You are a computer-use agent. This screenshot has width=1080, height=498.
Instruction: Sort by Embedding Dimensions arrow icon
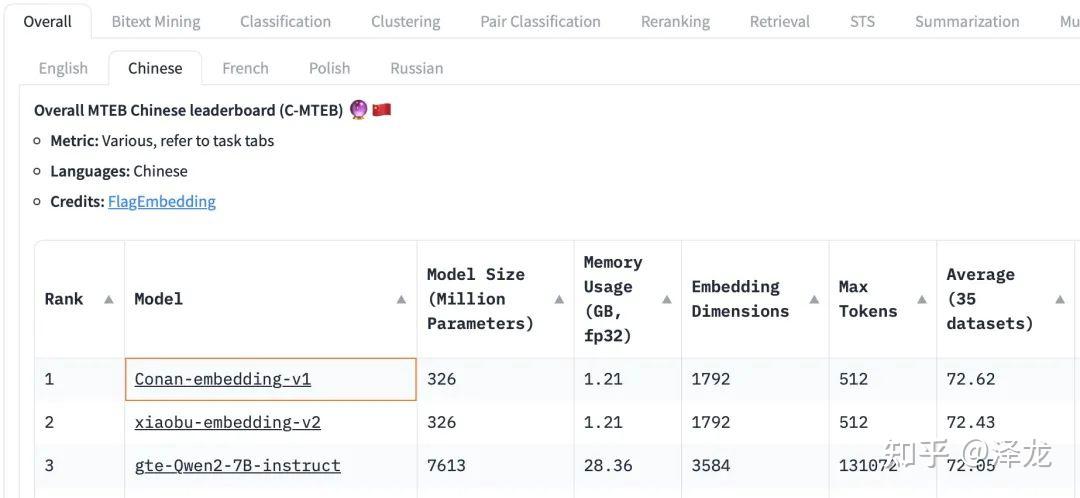[814, 299]
